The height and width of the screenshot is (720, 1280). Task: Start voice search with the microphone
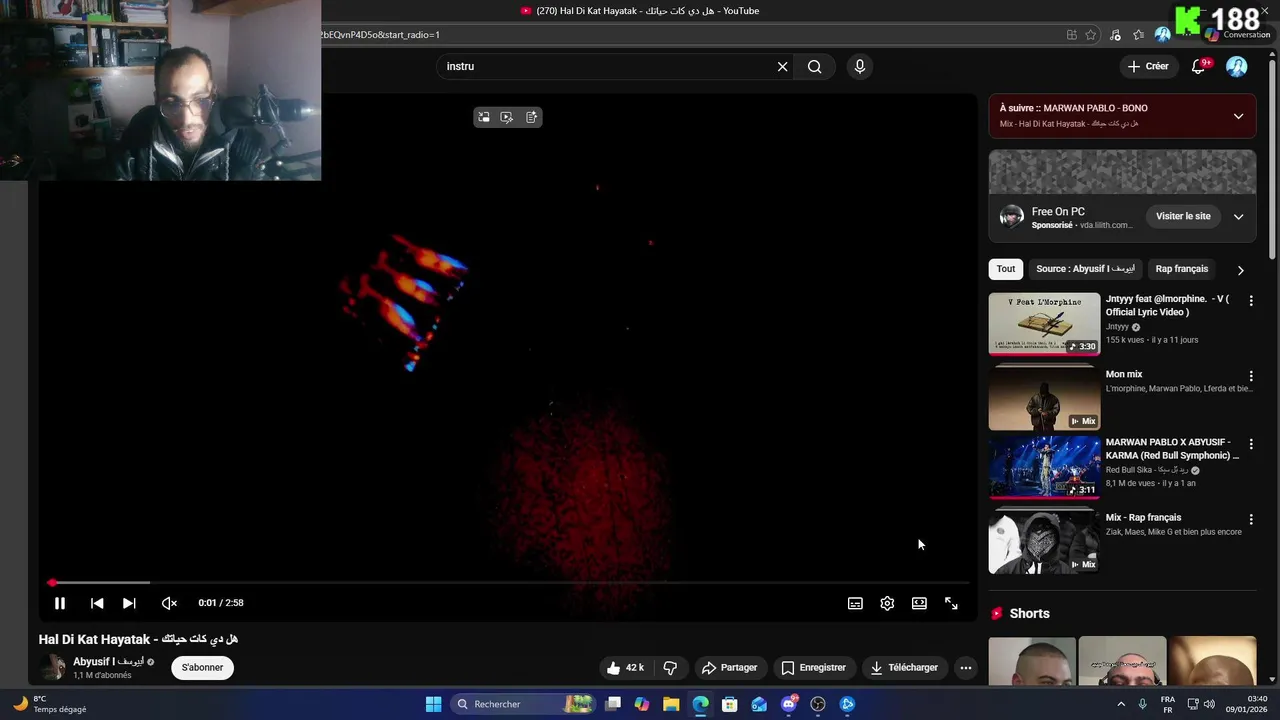coord(859,66)
